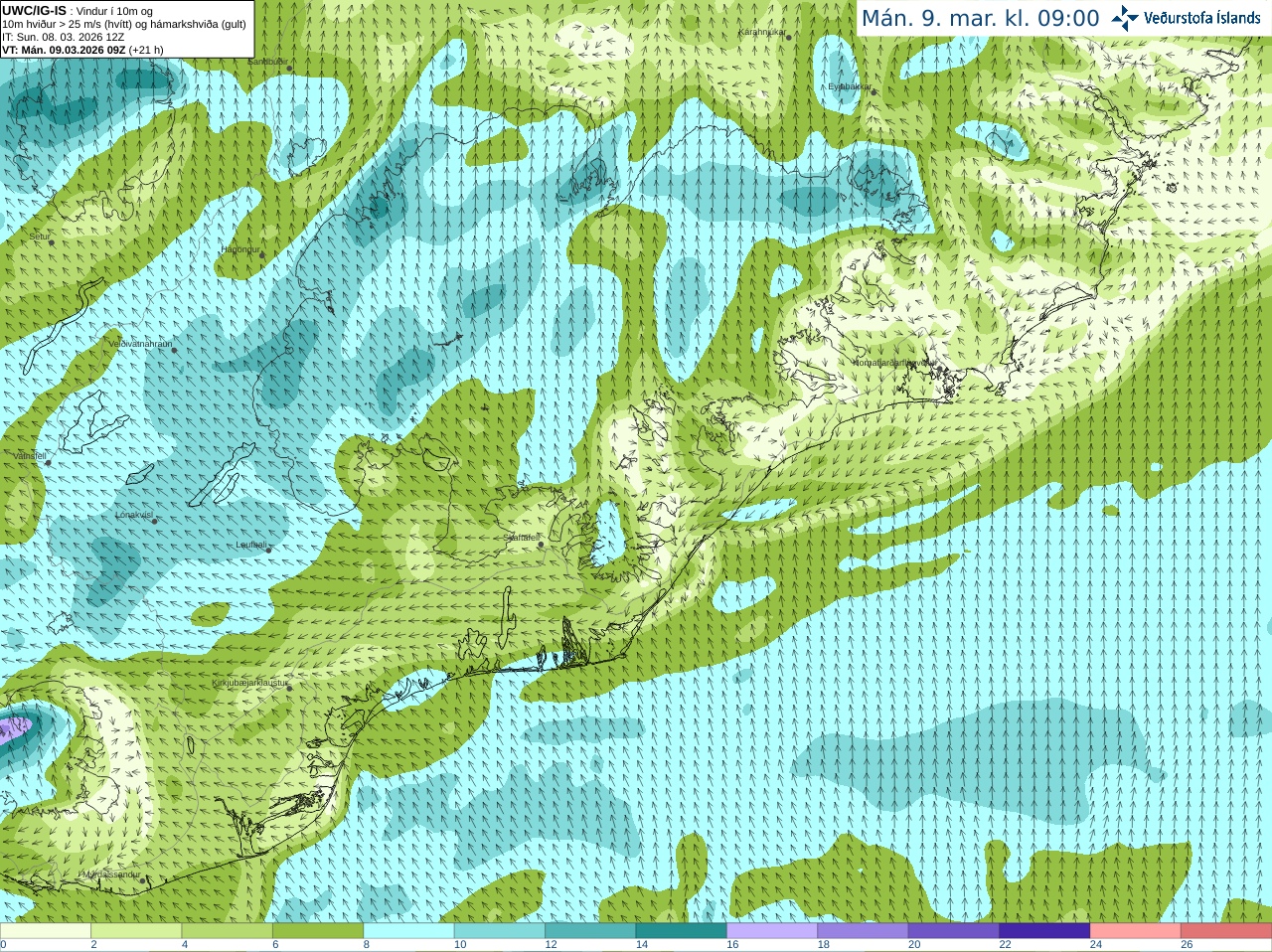Click the legend scale value 24
Viewport: 1272px width, 952px height.
[x=1096, y=945]
